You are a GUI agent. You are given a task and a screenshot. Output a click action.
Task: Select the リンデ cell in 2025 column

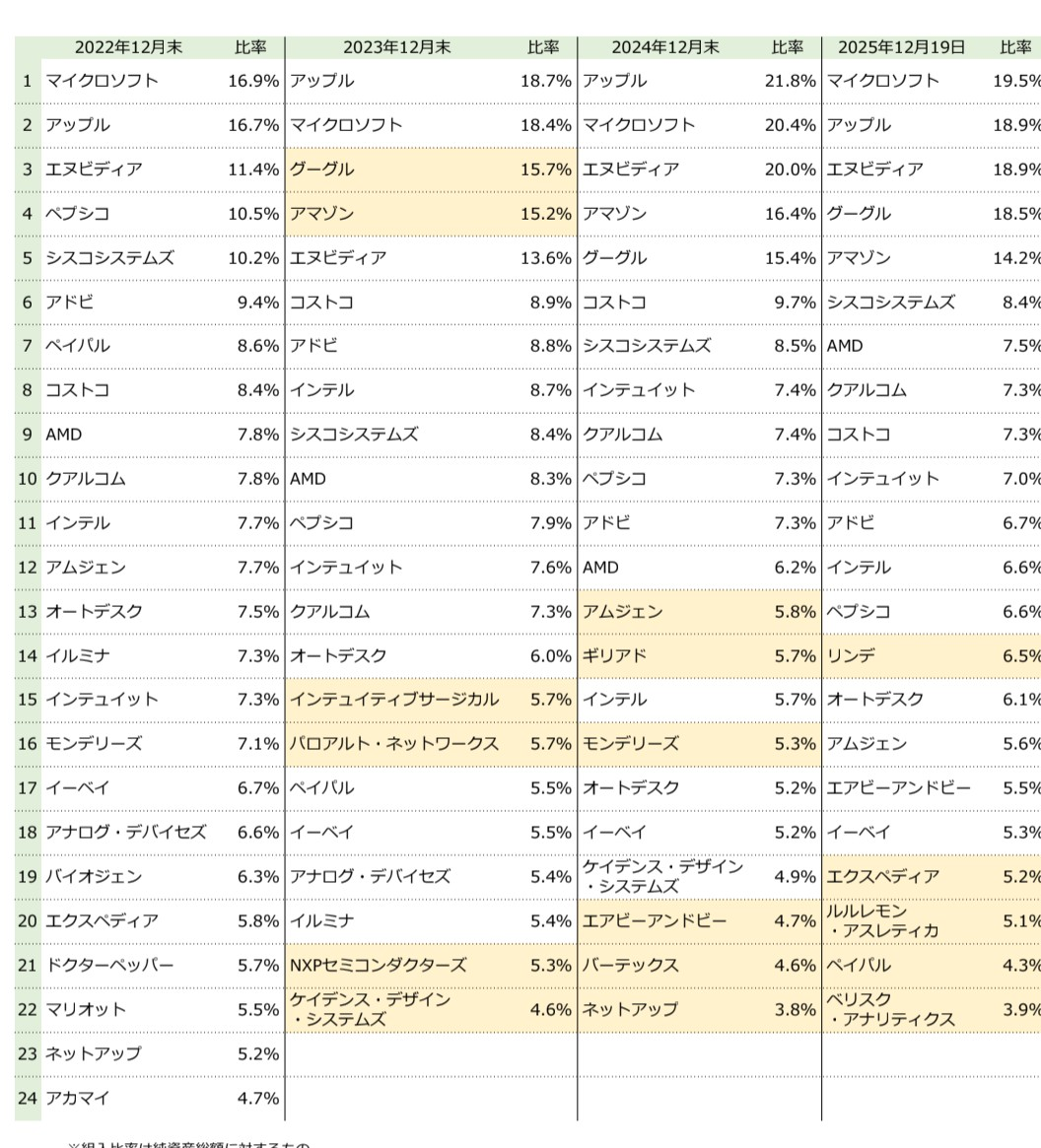click(851, 655)
